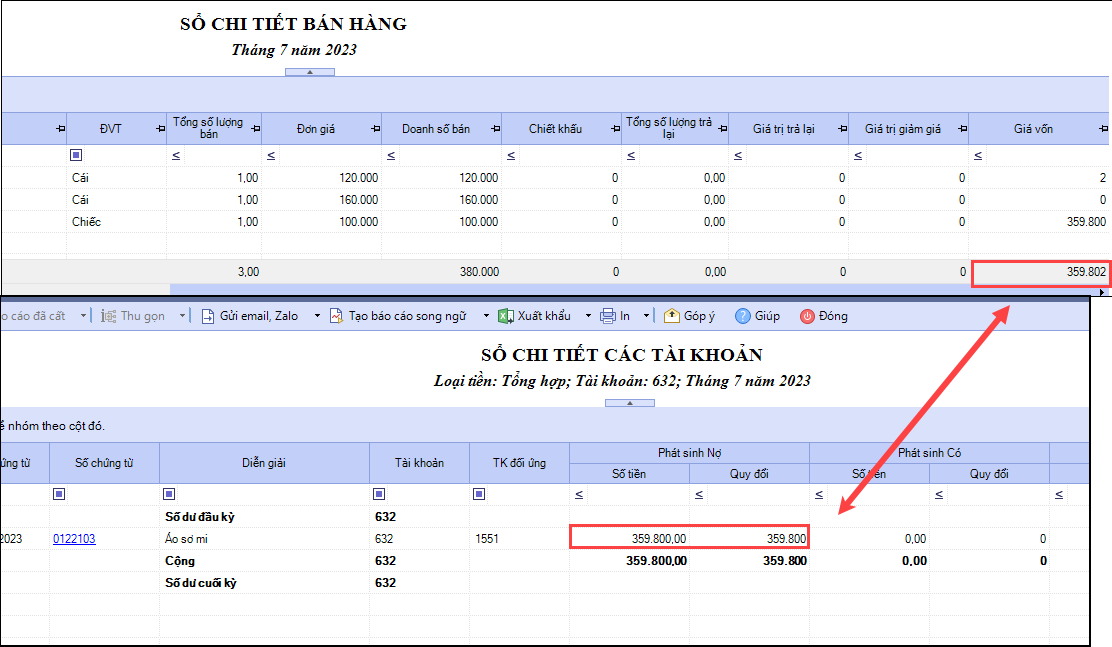
Task: Click the Góp ý button
Action: point(690,316)
